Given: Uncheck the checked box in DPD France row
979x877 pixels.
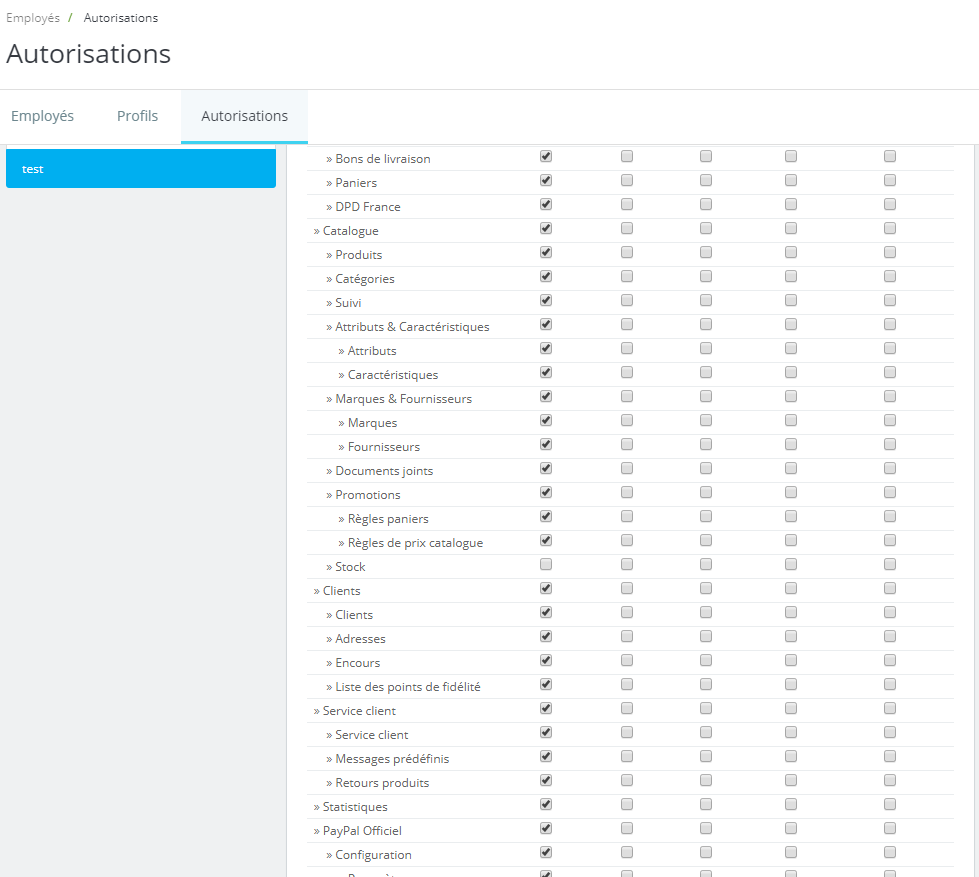Looking at the screenshot, I should [546, 204].
